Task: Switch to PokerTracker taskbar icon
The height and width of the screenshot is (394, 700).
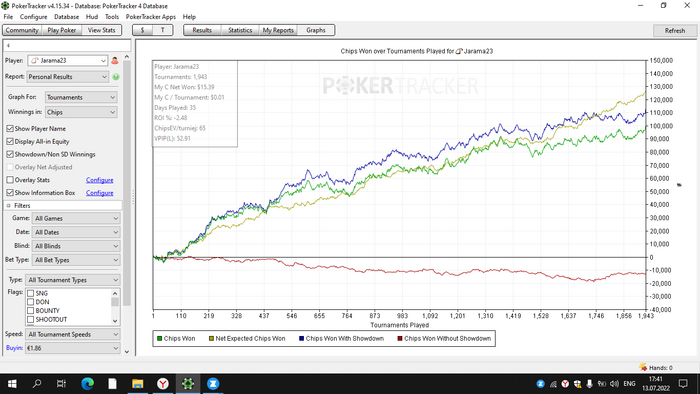Action: pos(188,383)
